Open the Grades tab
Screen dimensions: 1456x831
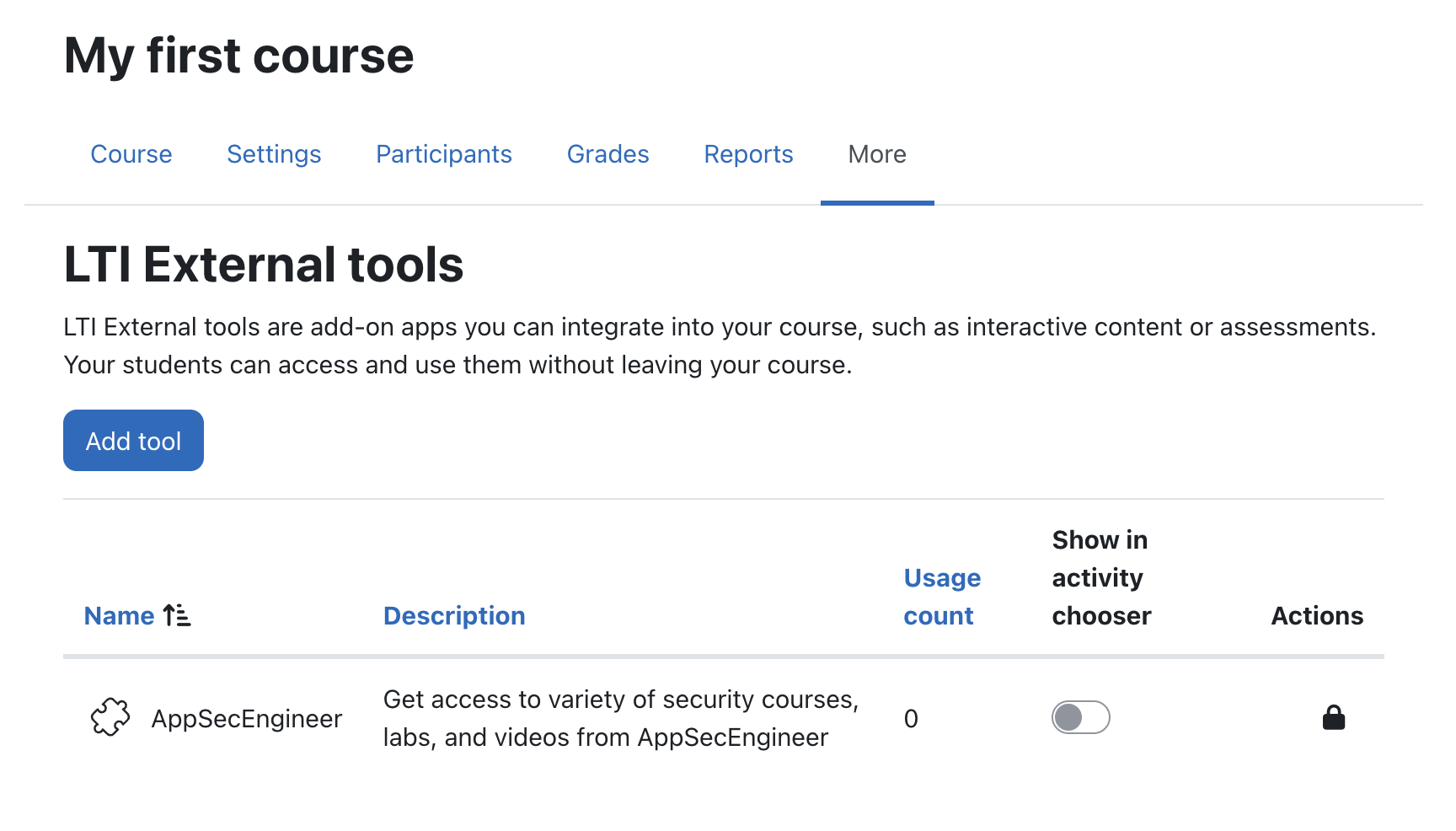pyautogui.click(x=608, y=154)
